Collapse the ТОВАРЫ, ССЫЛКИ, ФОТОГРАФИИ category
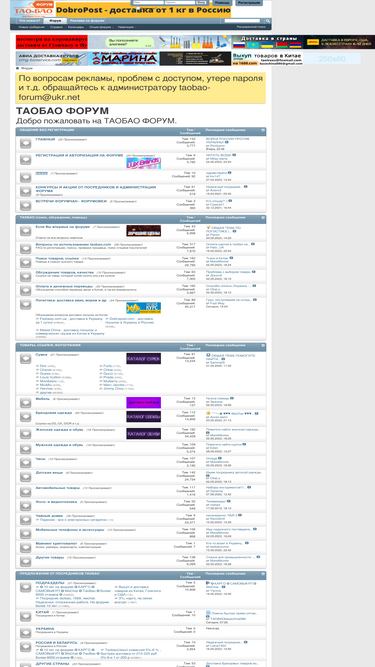Screen dimensions: 375x667 coord(263,345)
